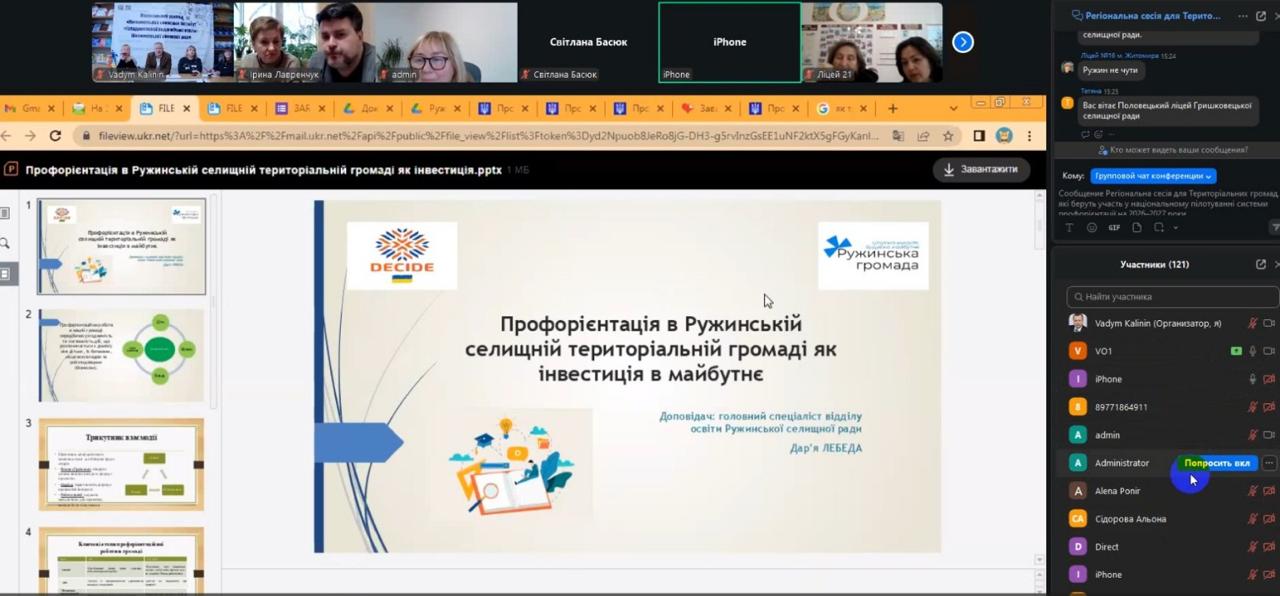Image resolution: width=1280 pixels, height=596 pixels.
Task: Click the emoji icon in chat toolbar
Action: point(1092,228)
